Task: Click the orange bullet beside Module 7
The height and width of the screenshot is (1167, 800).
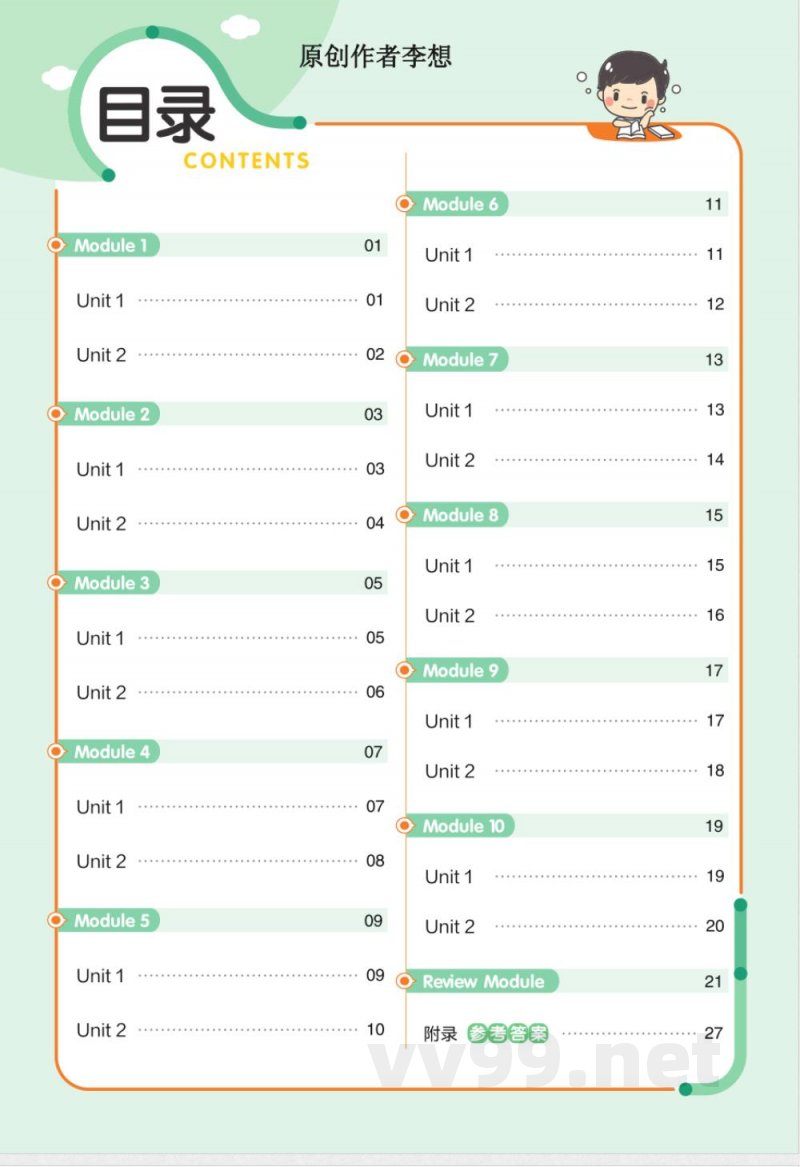Action: (x=405, y=359)
